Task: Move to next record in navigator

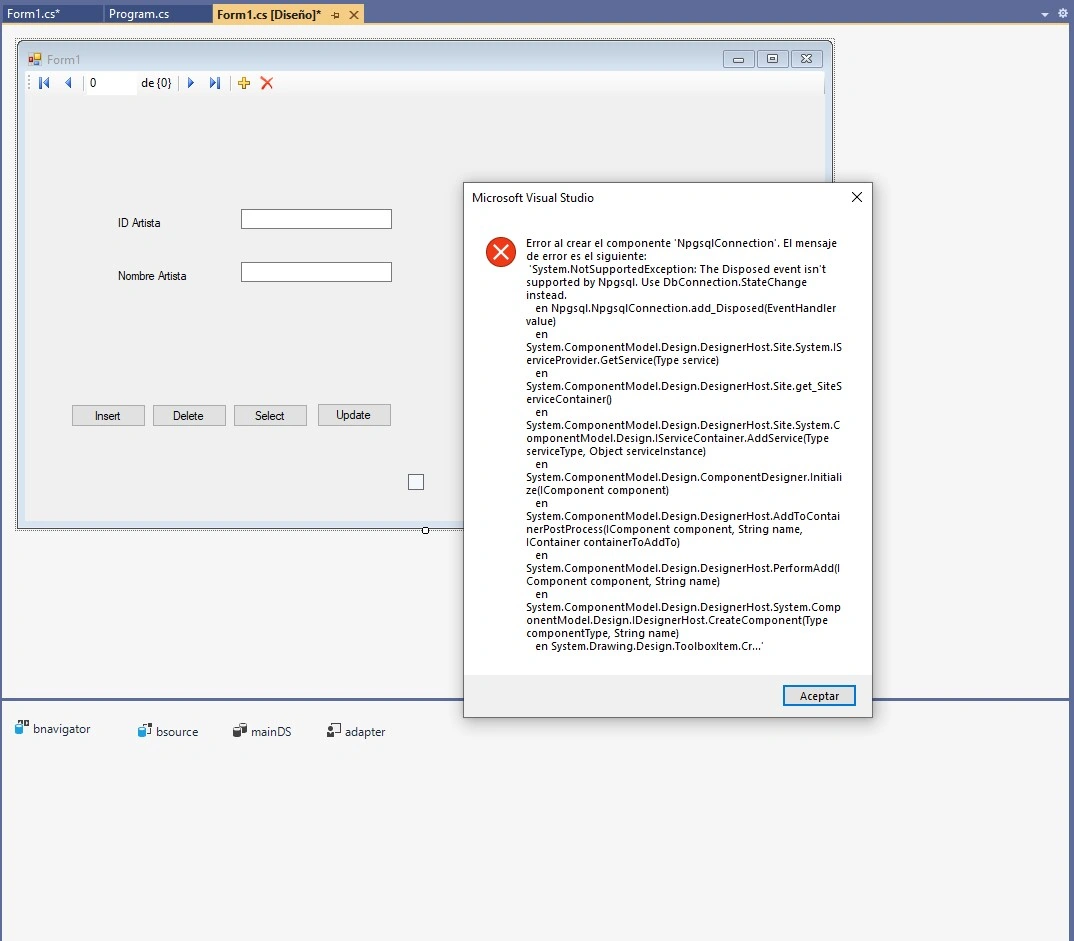Action: click(191, 83)
